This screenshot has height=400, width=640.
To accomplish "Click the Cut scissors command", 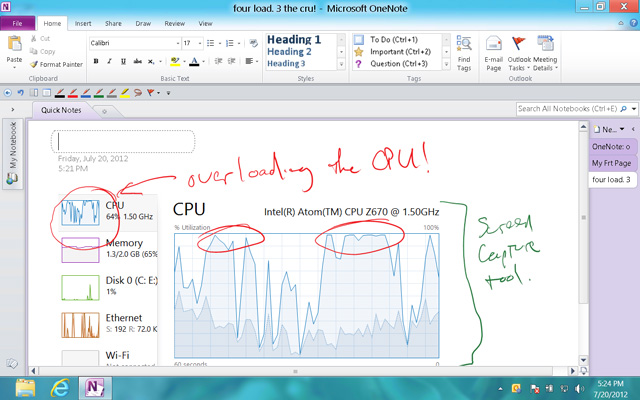I will pyautogui.click(x=40, y=38).
